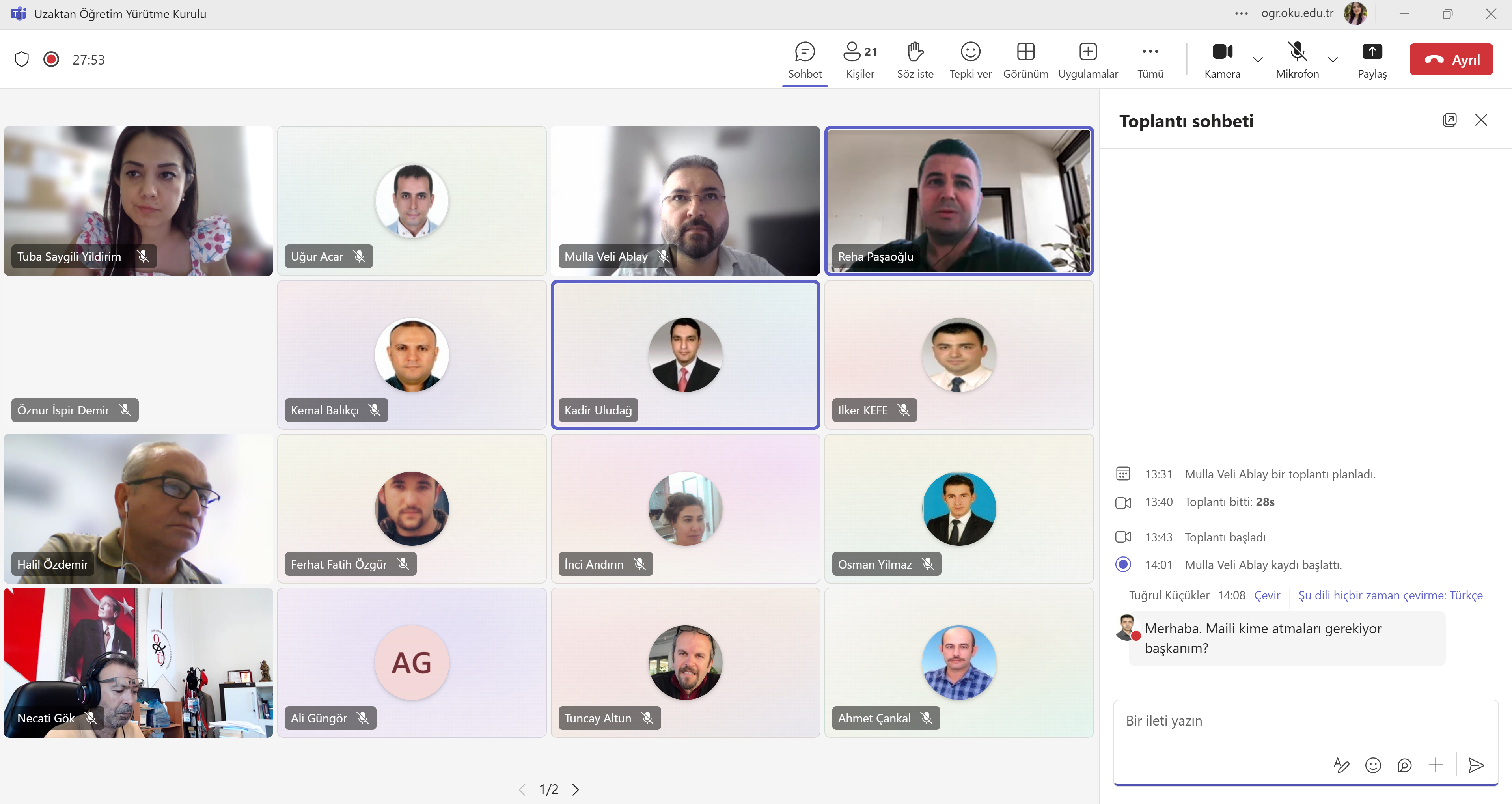The width and height of the screenshot is (1512, 804).
Task: Open text formatting options in message box
Action: coord(1341,765)
